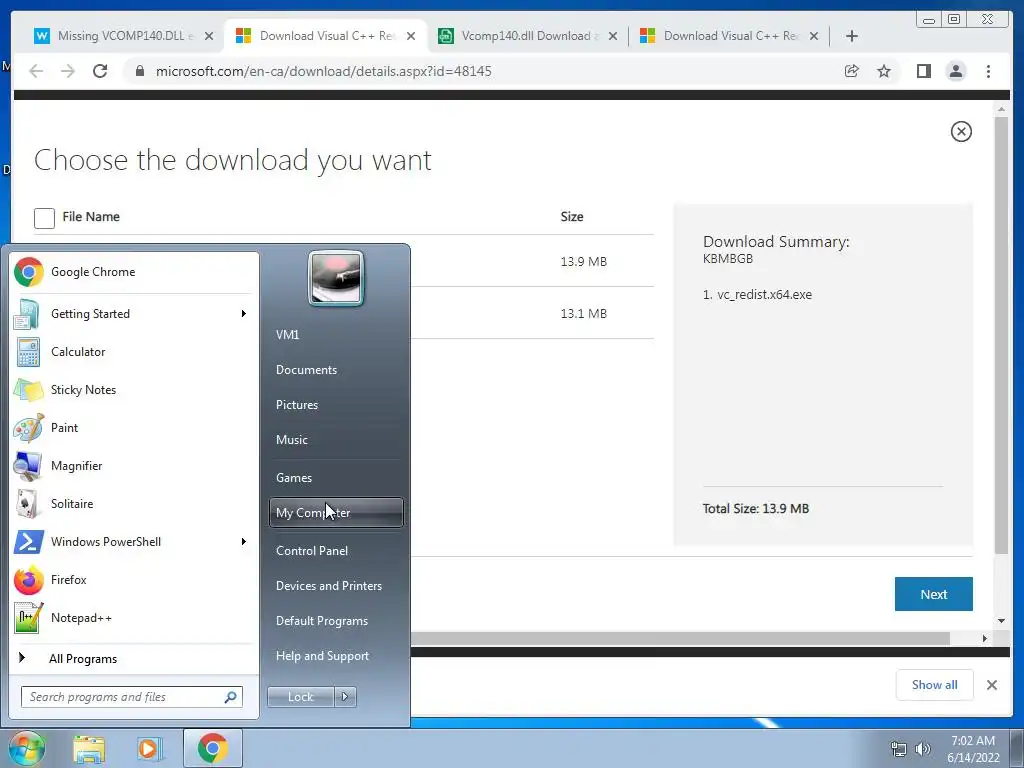The height and width of the screenshot is (768, 1024).
Task: Open Chrome three-dot menu
Action: [988, 71]
